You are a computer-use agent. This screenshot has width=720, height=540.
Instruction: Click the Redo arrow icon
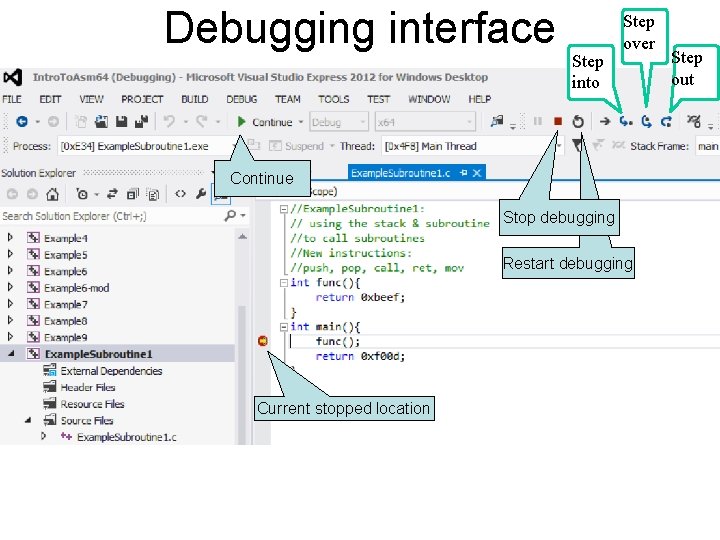click(x=202, y=121)
